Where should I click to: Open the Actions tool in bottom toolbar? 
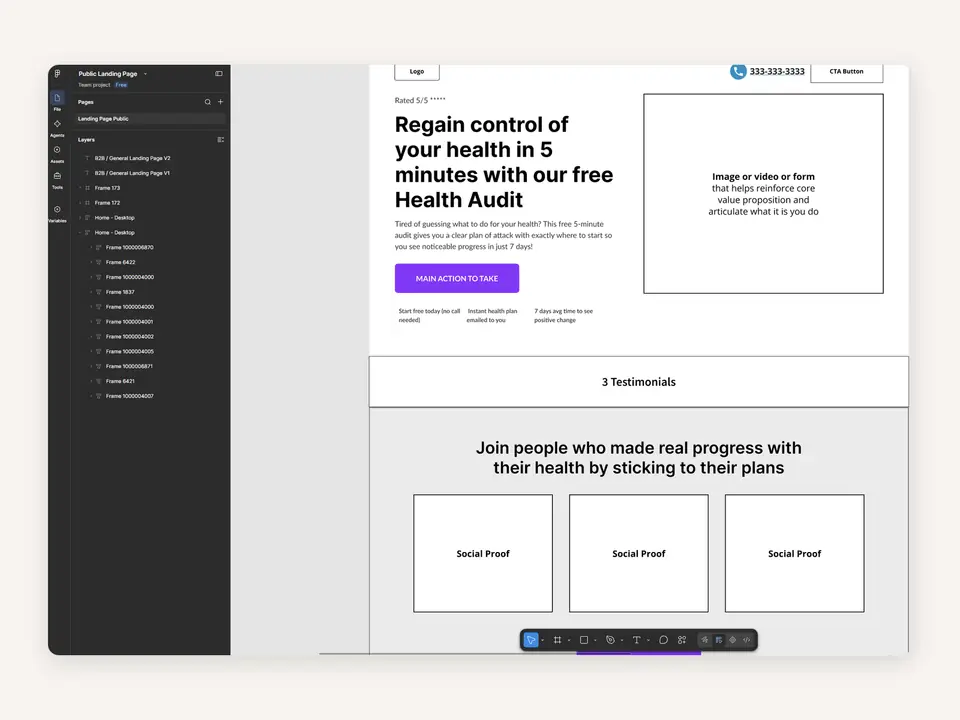682,640
